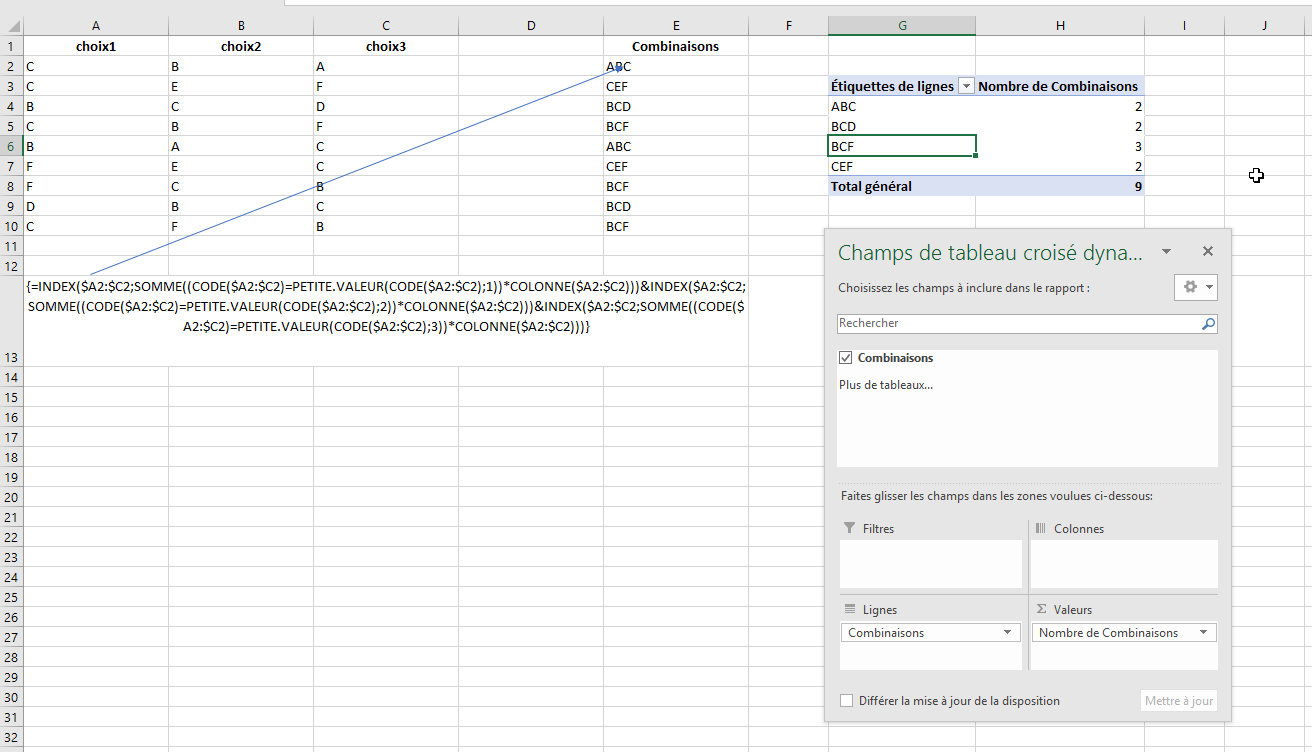Select row 6 header
The height and width of the screenshot is (752, 1312).
point(12,146)
